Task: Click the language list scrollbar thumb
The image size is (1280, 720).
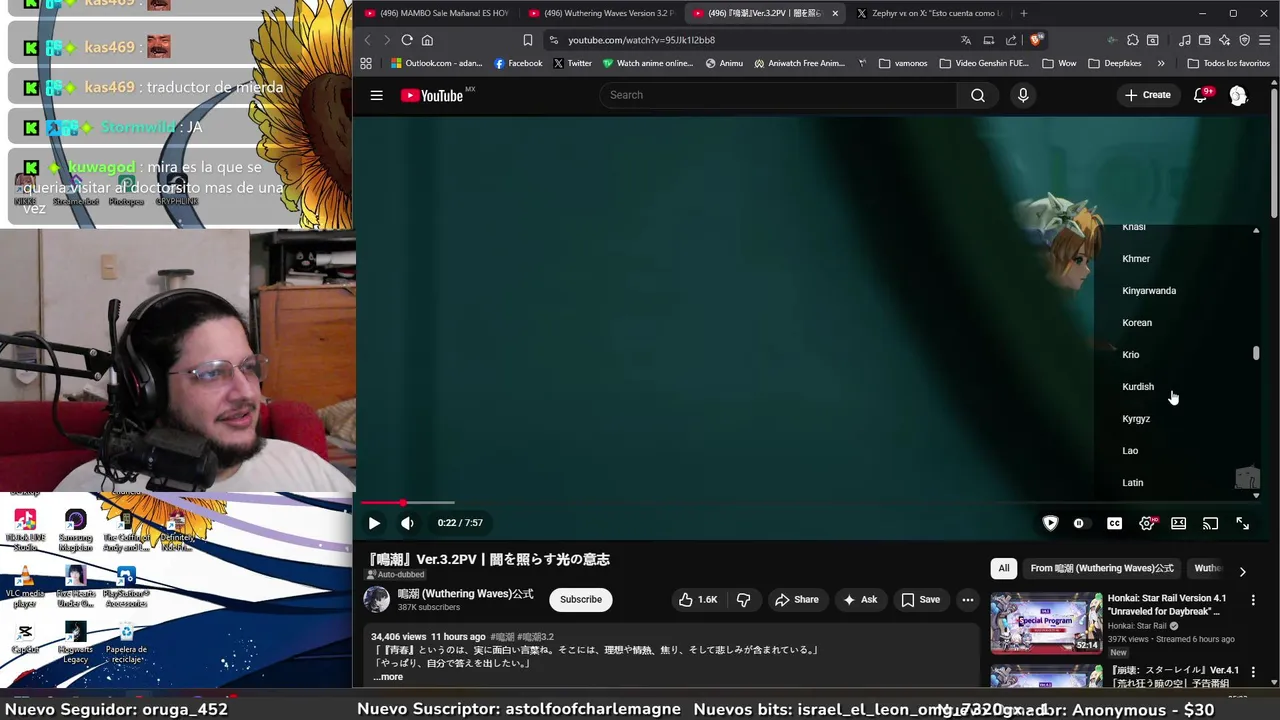Action: [1256, 353]
